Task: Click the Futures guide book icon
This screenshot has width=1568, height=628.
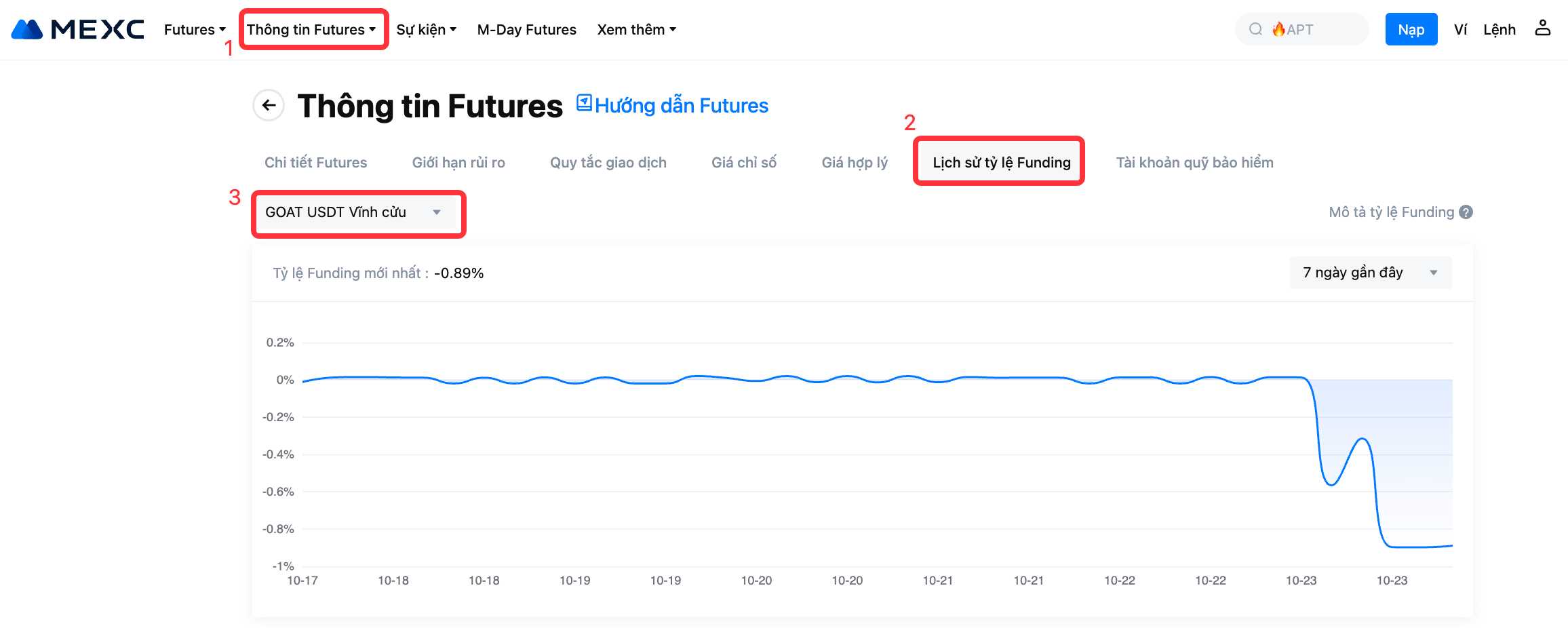Action: pyautogui.click(x=584, y=103)
